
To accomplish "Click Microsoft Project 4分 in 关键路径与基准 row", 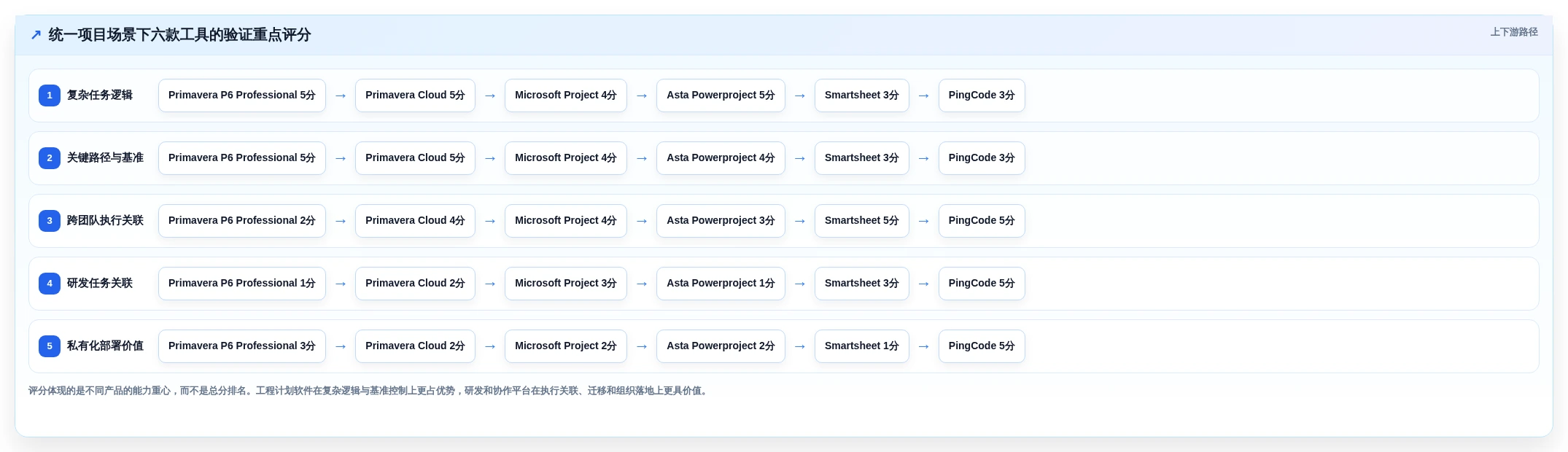I will [x=566, y=158].
